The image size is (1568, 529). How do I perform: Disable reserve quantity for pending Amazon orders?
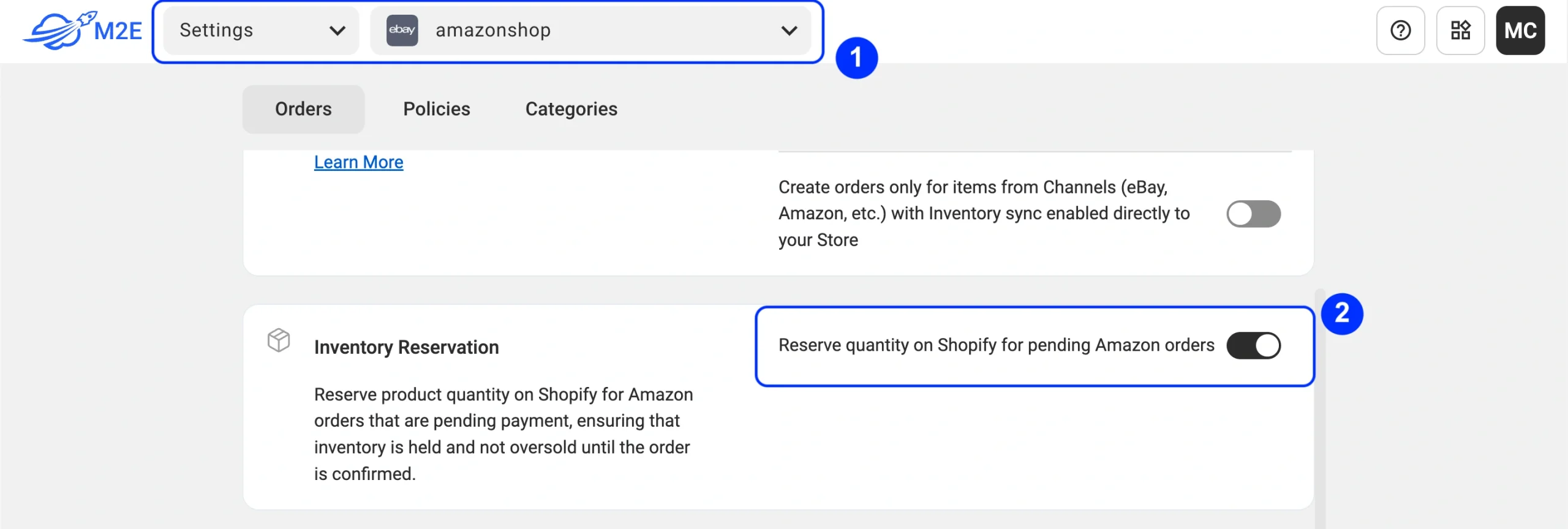click(x=1253, y=345)
